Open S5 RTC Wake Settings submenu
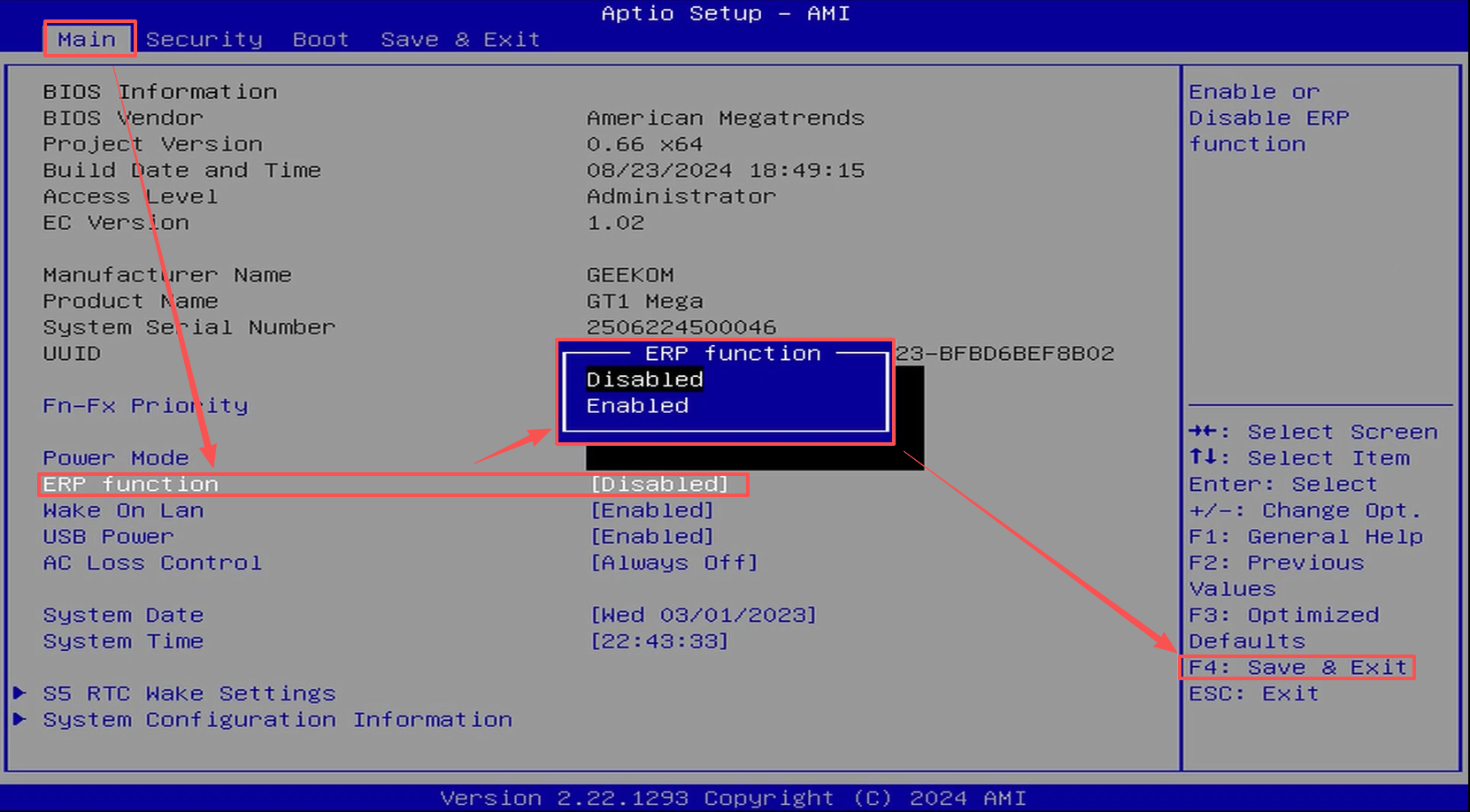The height and width of the screenshot is (812, 1470). (x=189, y=693)
